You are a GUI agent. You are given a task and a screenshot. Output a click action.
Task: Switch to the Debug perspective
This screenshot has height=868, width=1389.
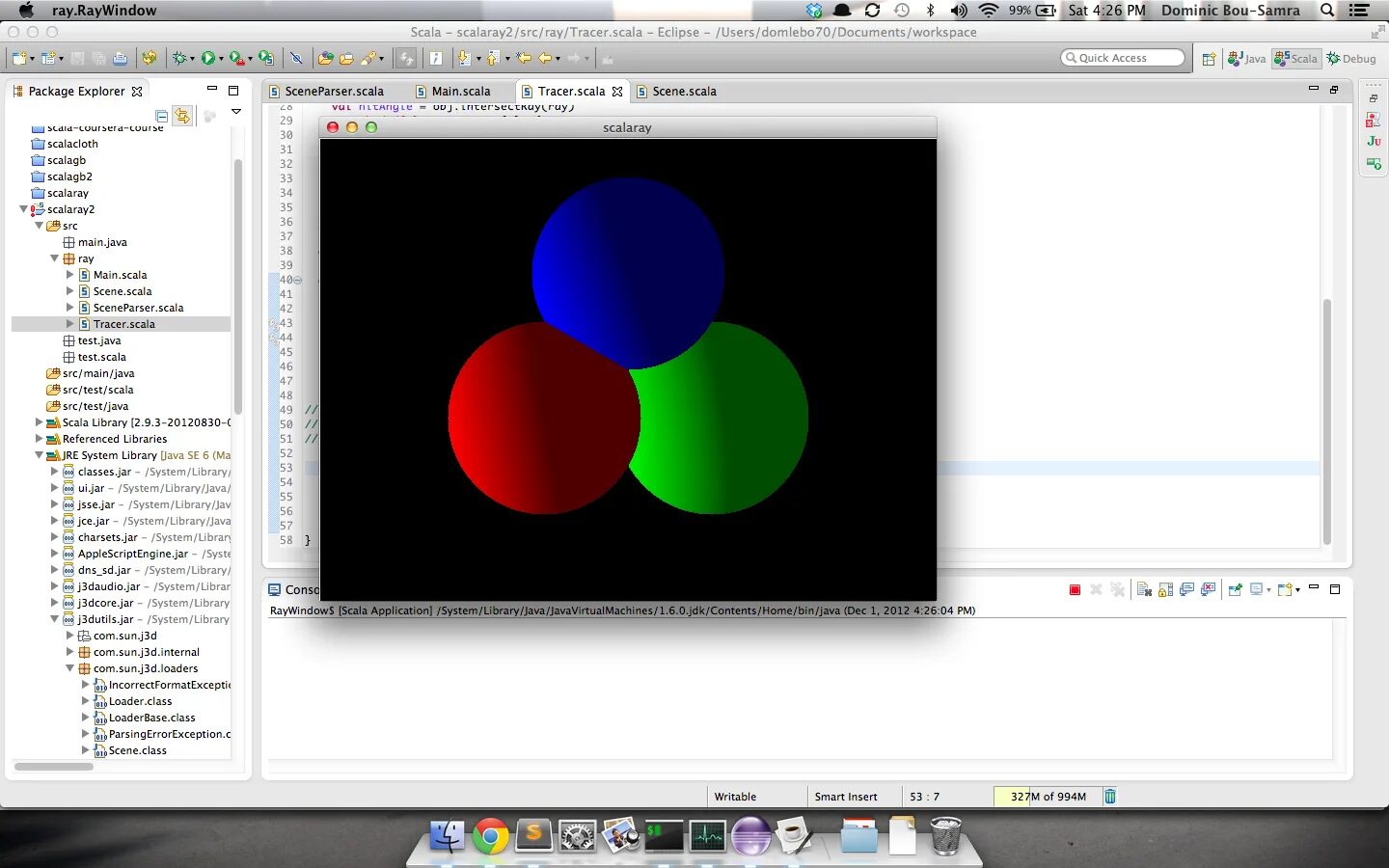(1351, 59)
